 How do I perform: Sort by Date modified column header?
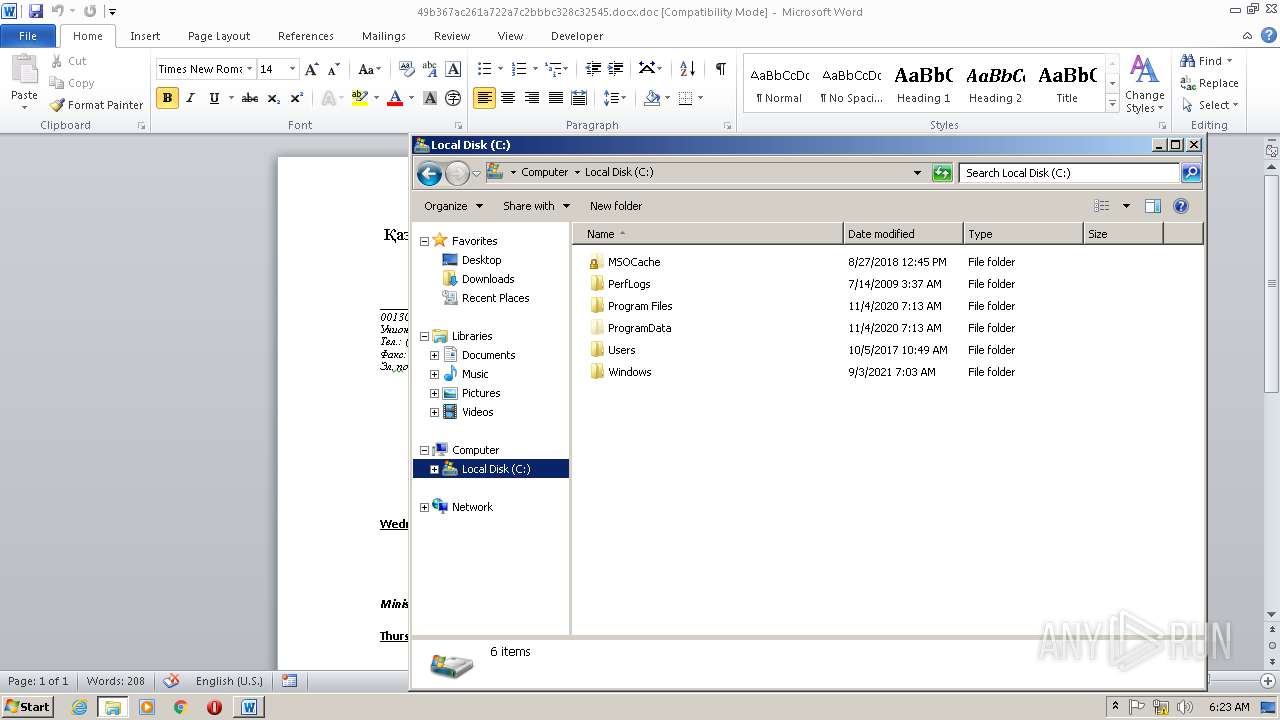(902, 234)
